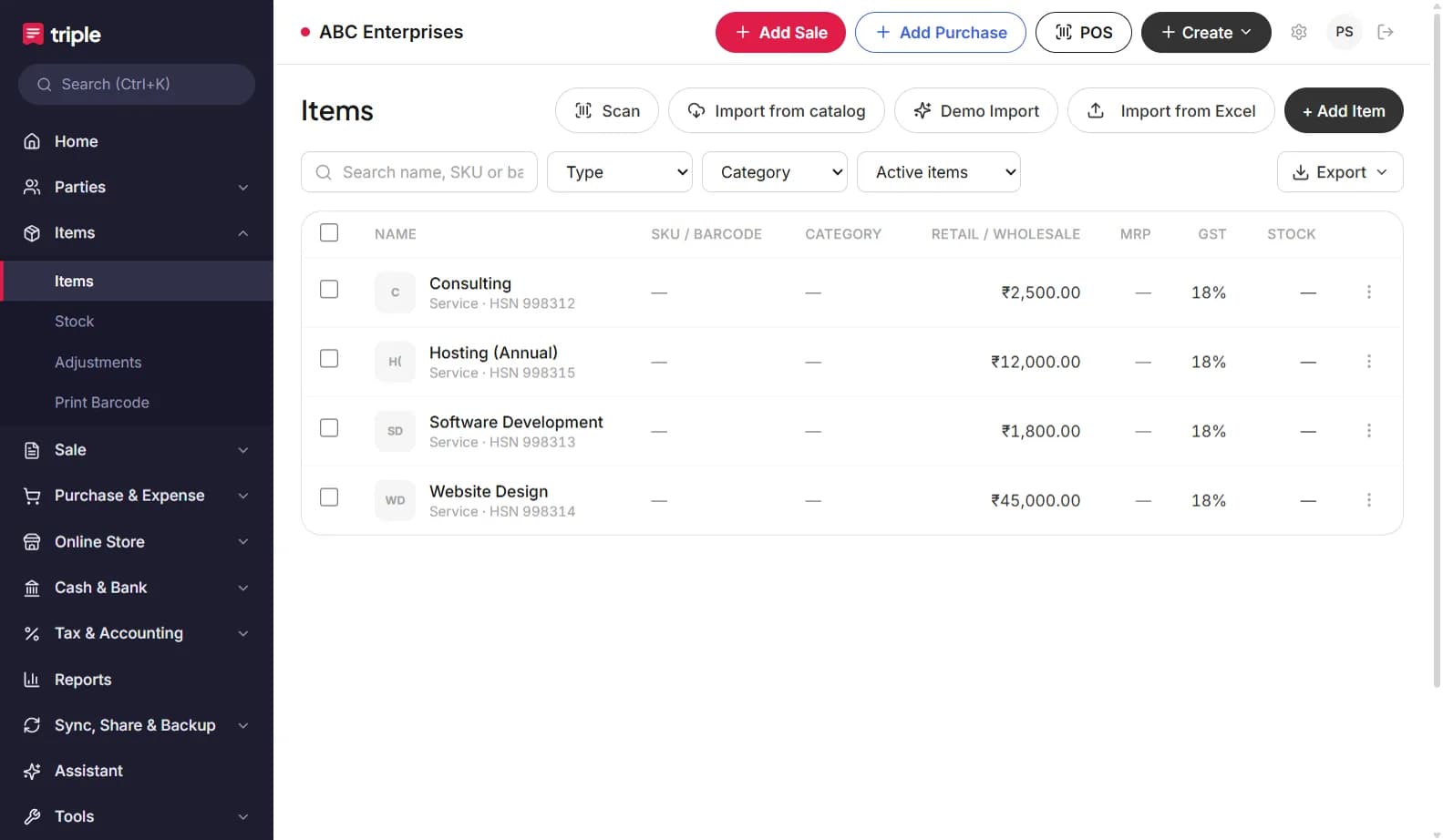
Task: Click the logout icon in header
Action: pyautogui.click(x=1386, y=32)
